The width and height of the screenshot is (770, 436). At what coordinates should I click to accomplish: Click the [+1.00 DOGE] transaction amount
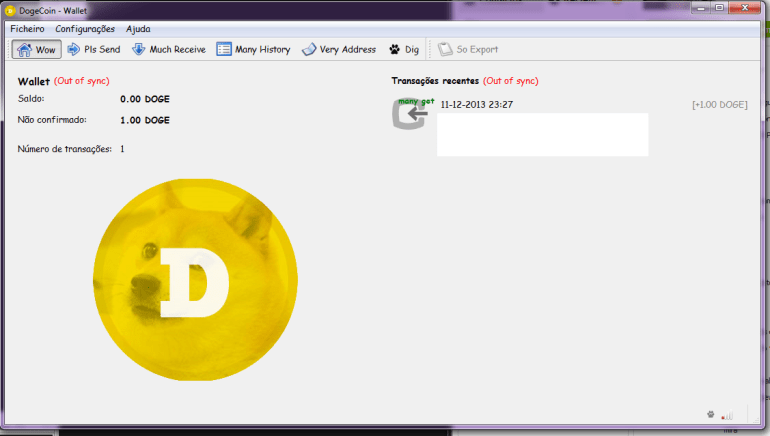click(719, 104)
